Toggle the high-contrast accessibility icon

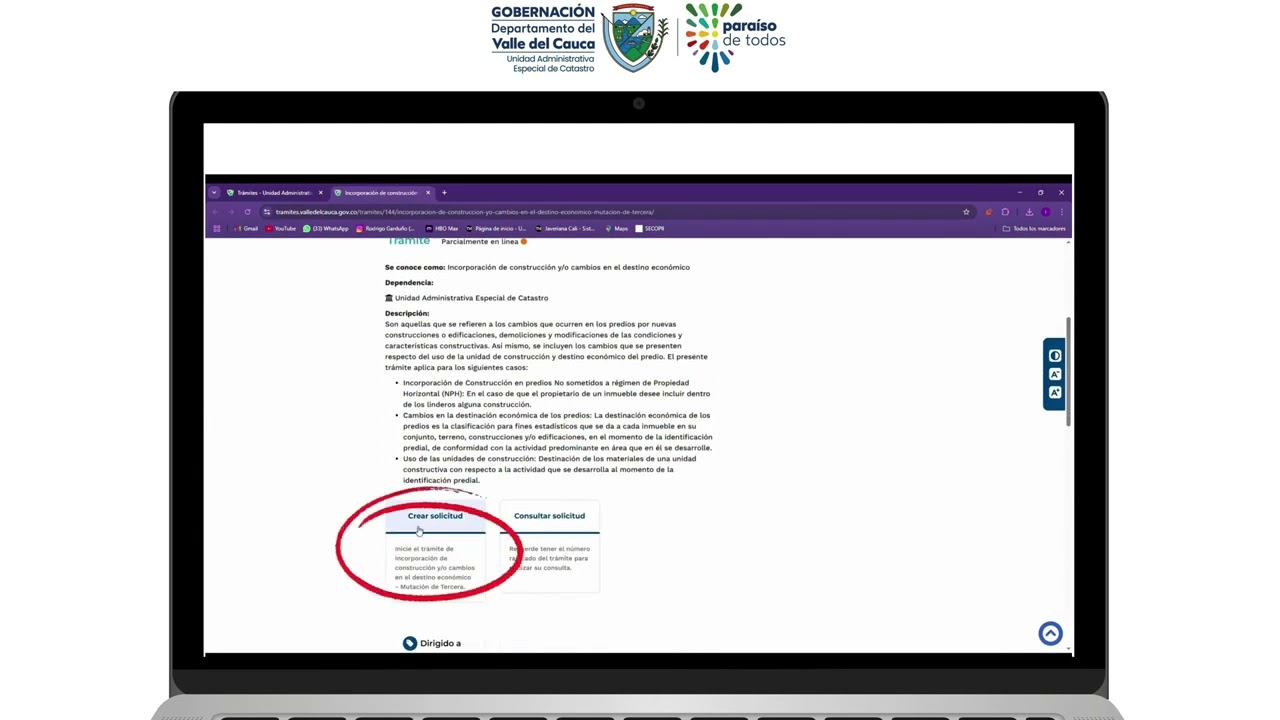coord(1054,356)
